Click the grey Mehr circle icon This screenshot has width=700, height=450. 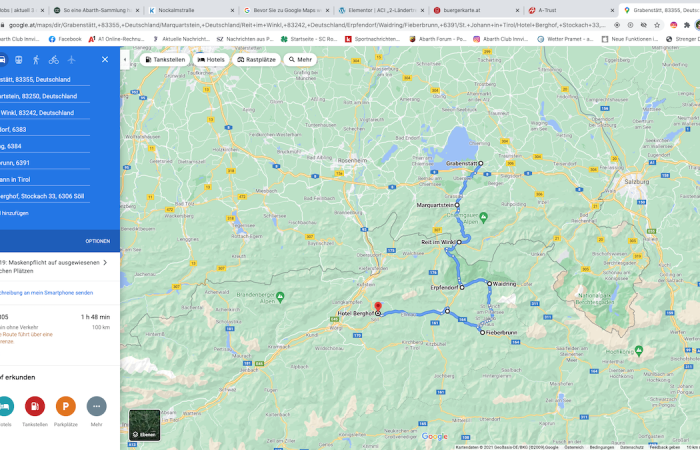click(x=97, y=406)
